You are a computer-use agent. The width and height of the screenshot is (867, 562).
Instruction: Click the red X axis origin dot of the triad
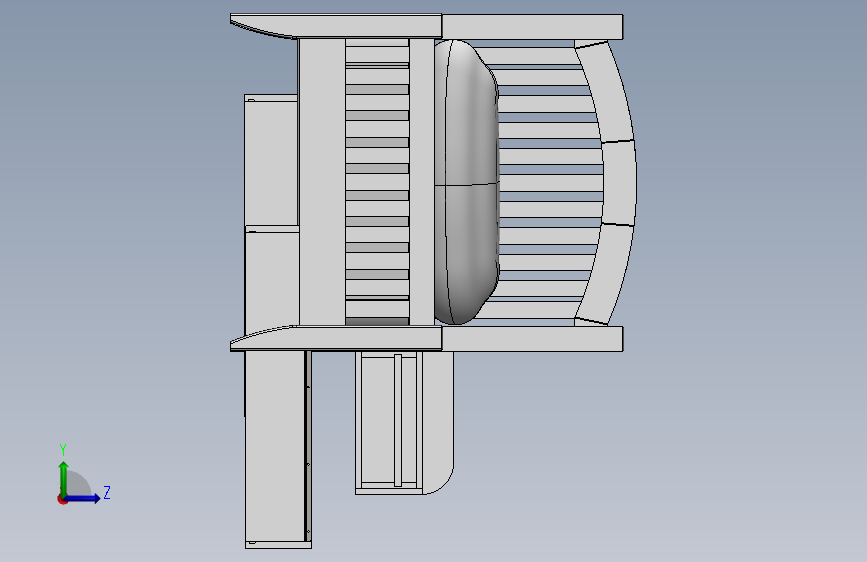(x=62, y=499)
